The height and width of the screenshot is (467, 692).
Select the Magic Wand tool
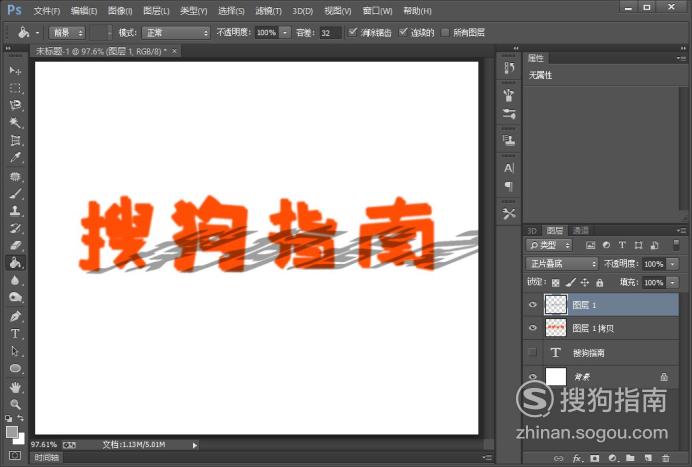(15, 122)
